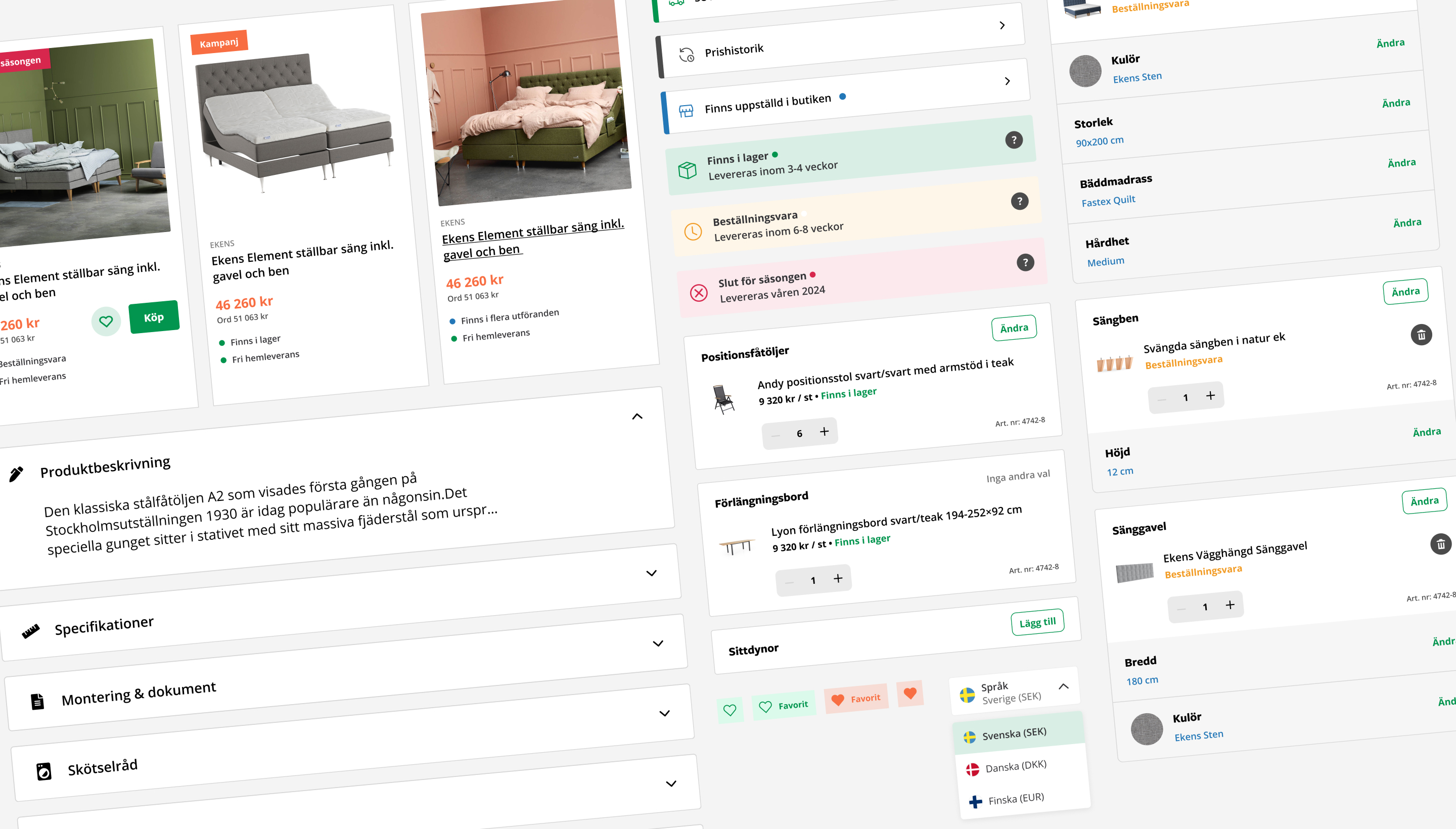
Task: Click the heart favorite icon beside Köp
Action: click(106, 321)
